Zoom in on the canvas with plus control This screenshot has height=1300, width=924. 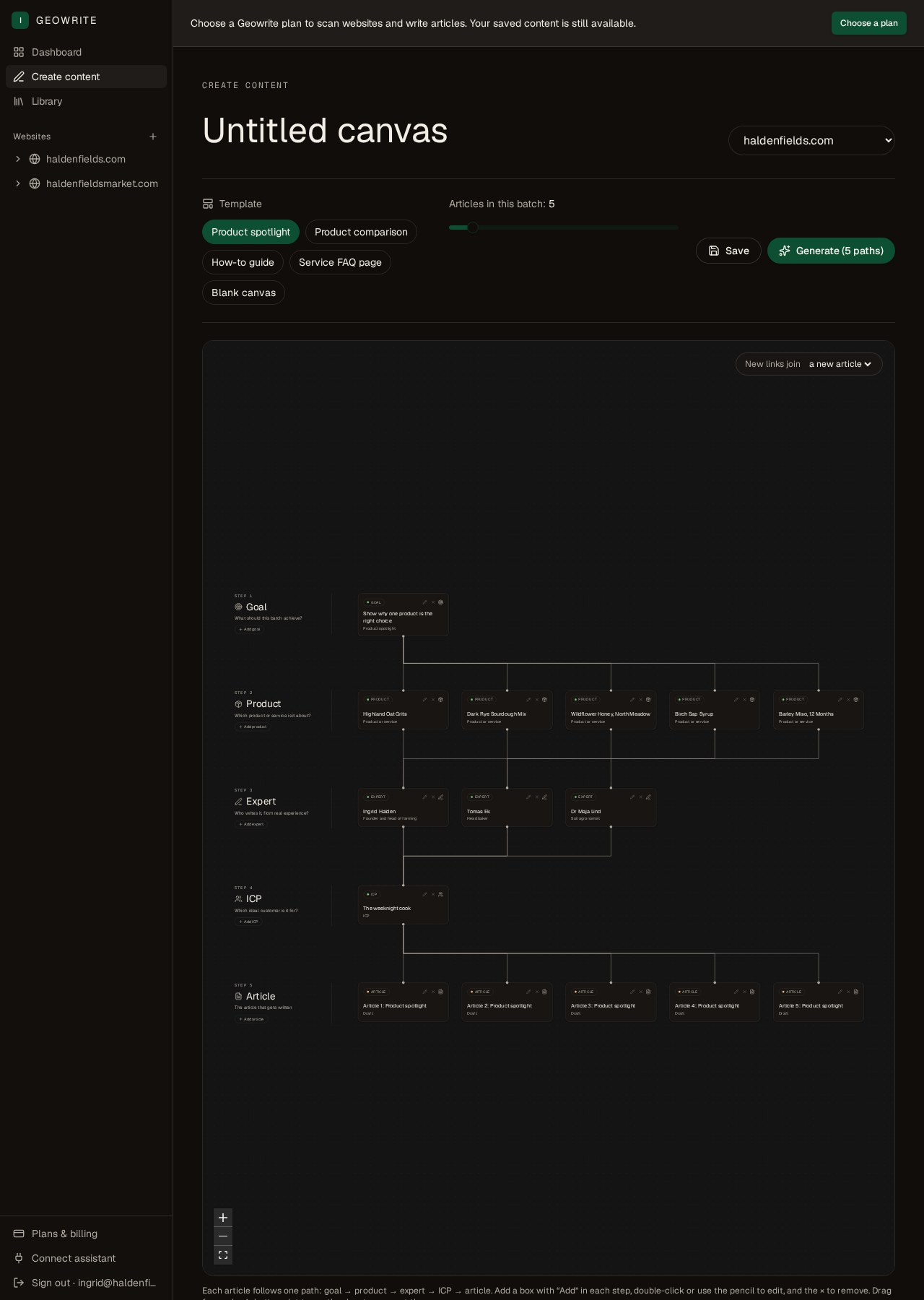point(223,1218)
